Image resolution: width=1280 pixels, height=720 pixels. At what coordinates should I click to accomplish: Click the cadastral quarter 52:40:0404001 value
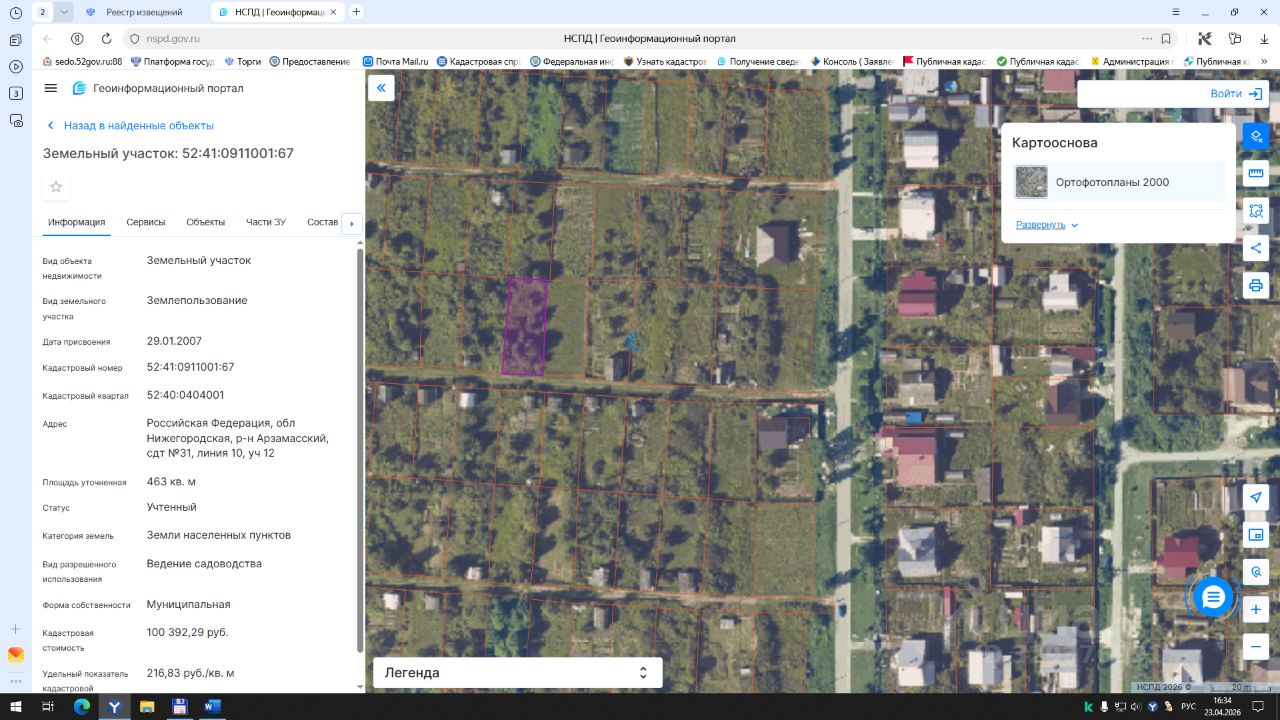click(x=186, y=395)
